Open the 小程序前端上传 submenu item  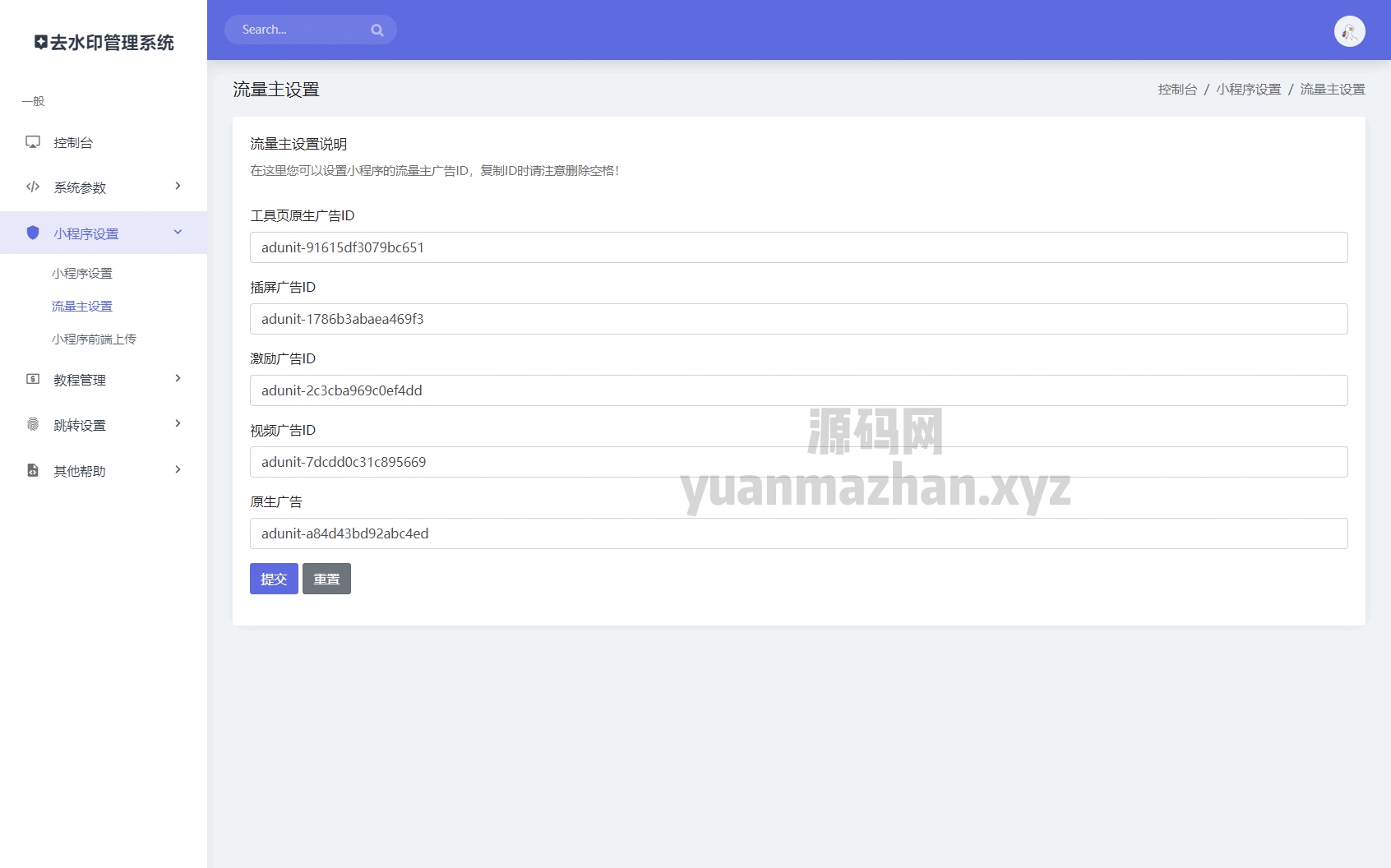pyautogui.click(x=94, y=339)
